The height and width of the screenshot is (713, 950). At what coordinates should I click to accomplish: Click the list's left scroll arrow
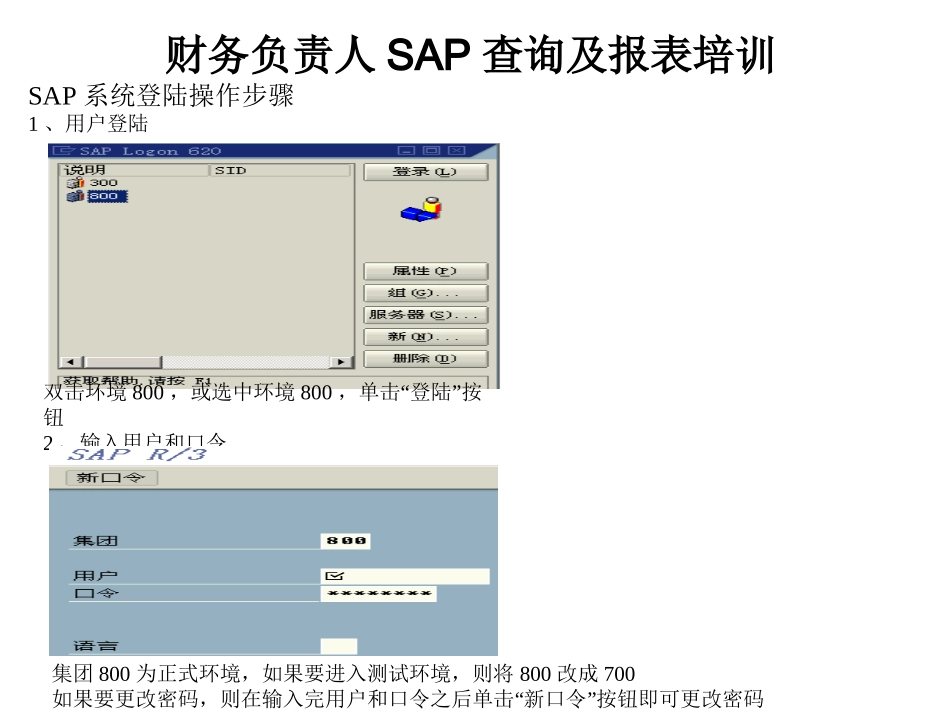71,362
